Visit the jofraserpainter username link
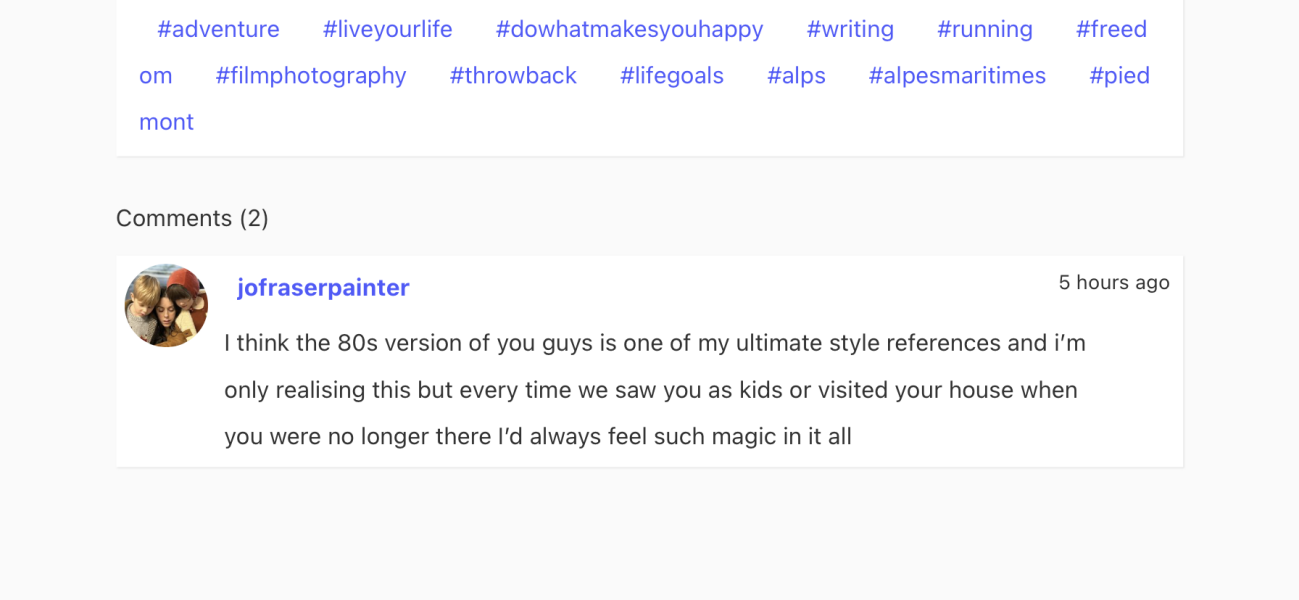 click(323, 288)
